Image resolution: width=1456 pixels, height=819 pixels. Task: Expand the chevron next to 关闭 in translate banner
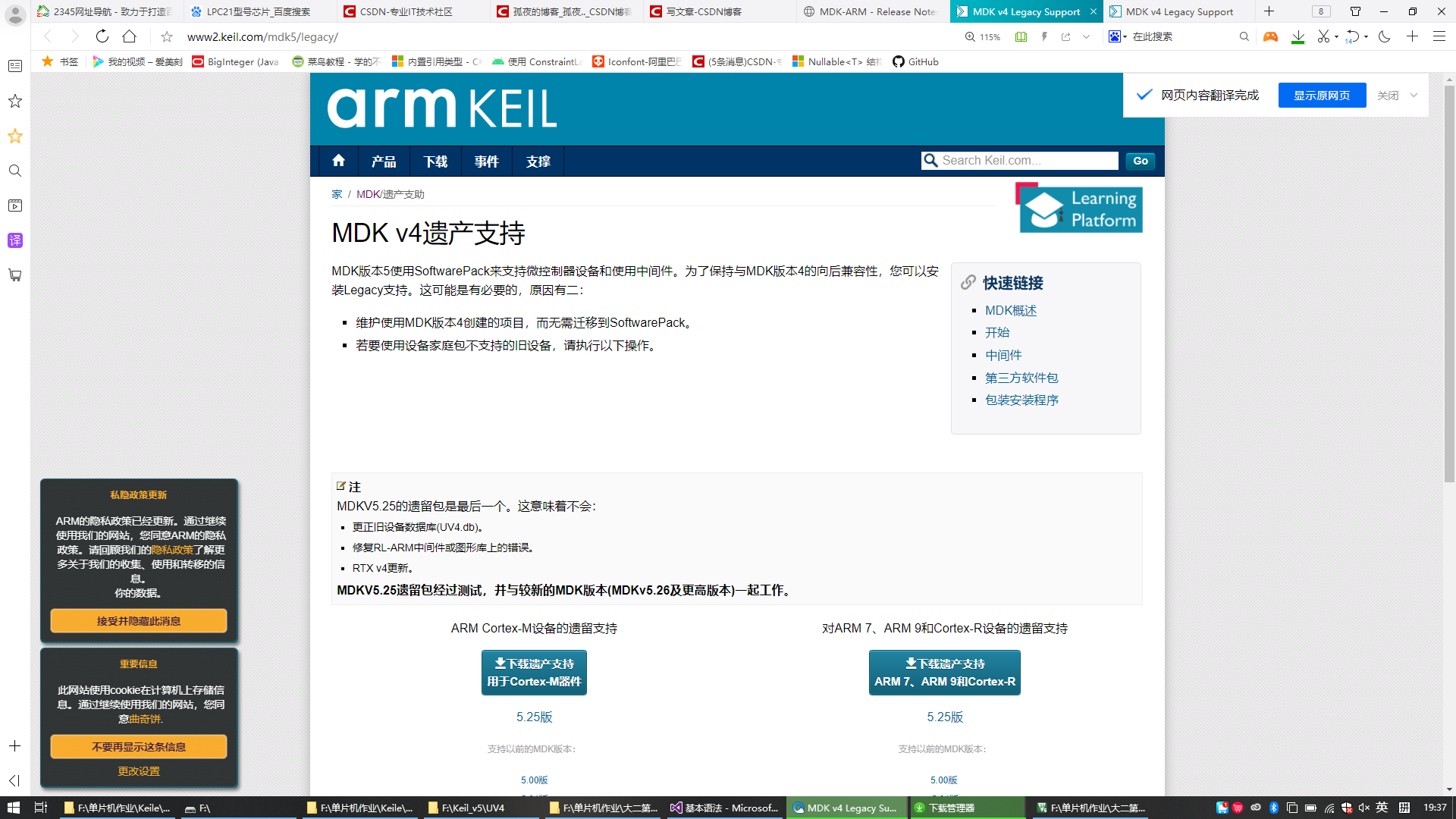tap(1414, 95)
